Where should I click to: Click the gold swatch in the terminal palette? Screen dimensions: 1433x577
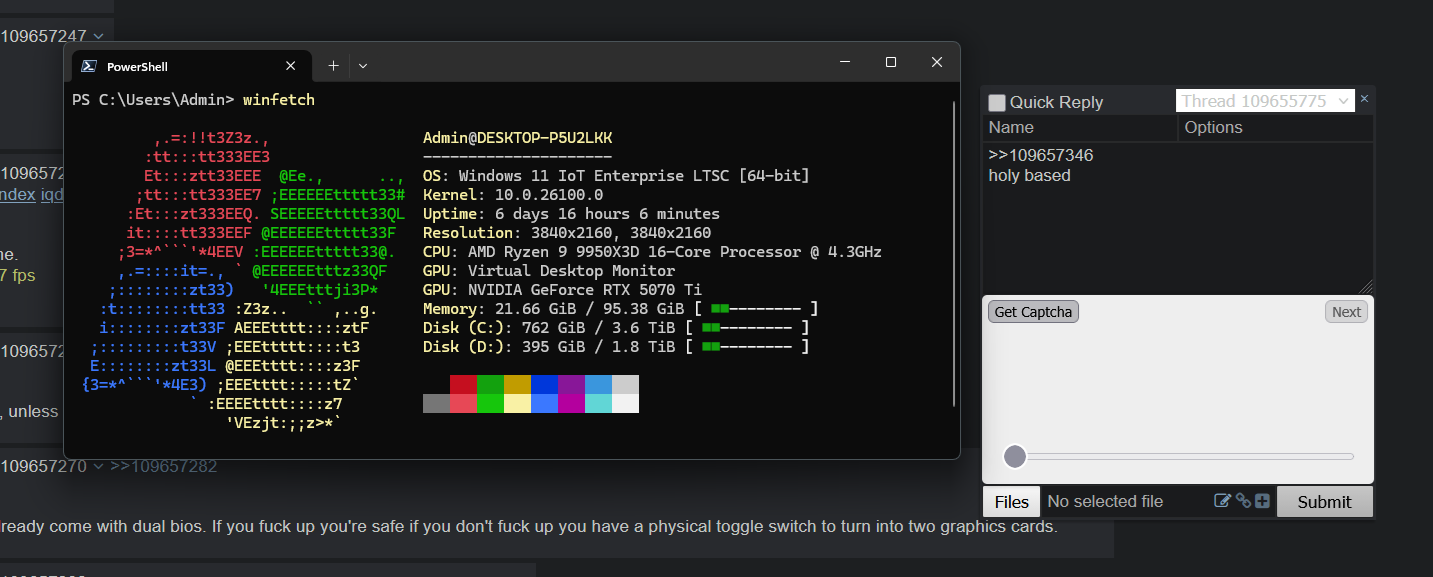[x=517, y=385]
